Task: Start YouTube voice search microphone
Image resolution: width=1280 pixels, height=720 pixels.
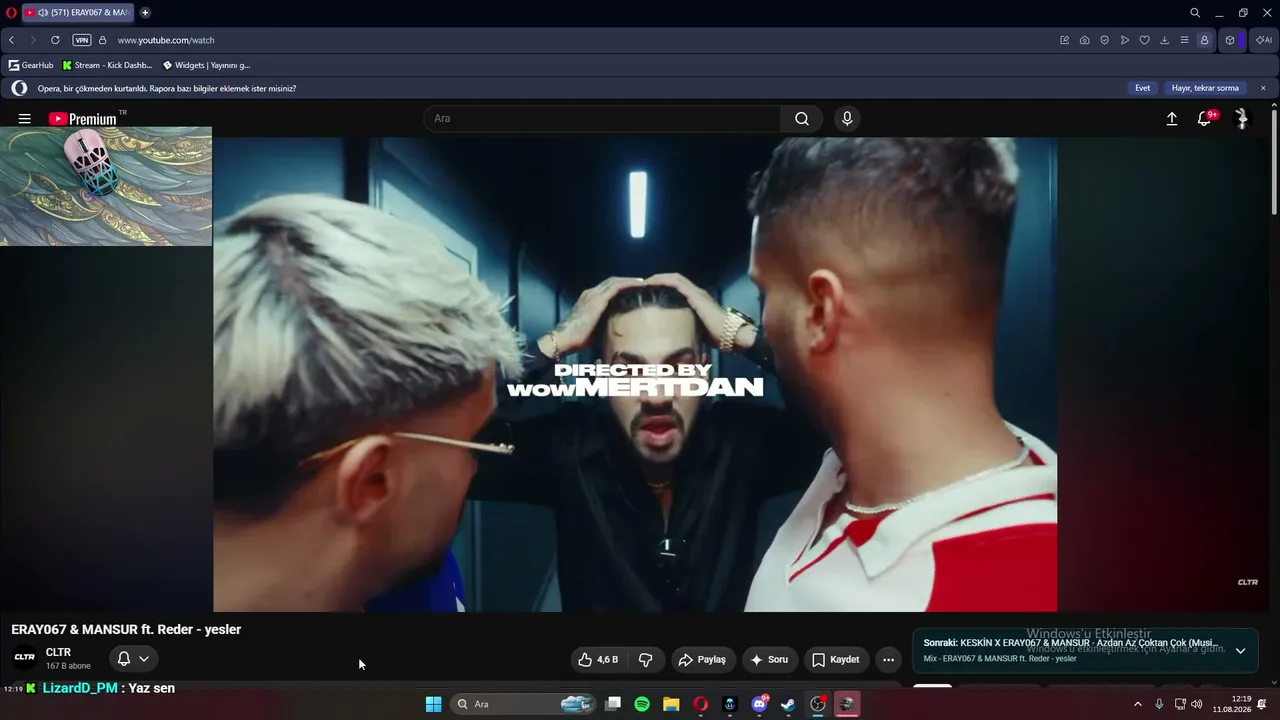Action: coord(847,118)
